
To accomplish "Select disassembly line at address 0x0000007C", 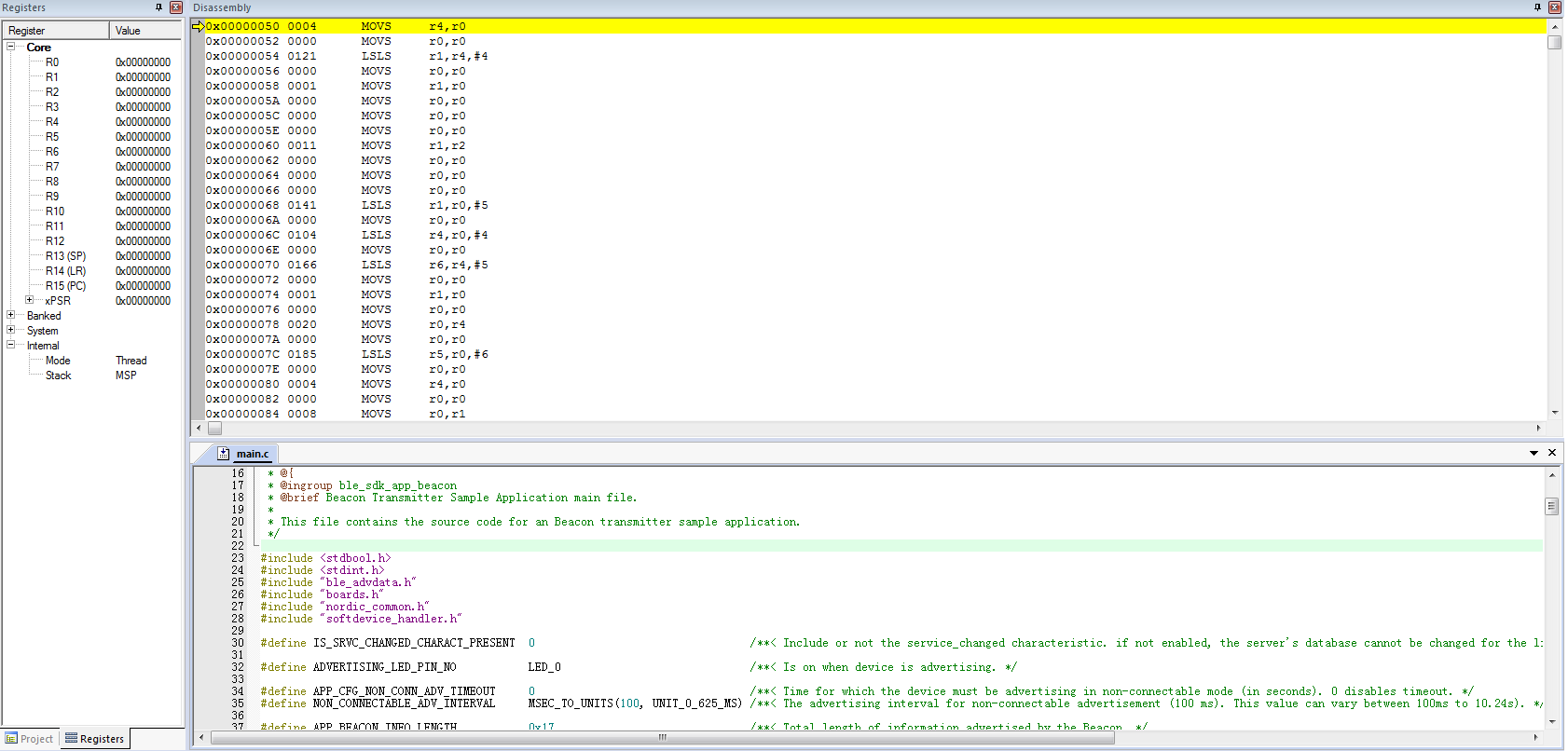I will coord(874,354).
